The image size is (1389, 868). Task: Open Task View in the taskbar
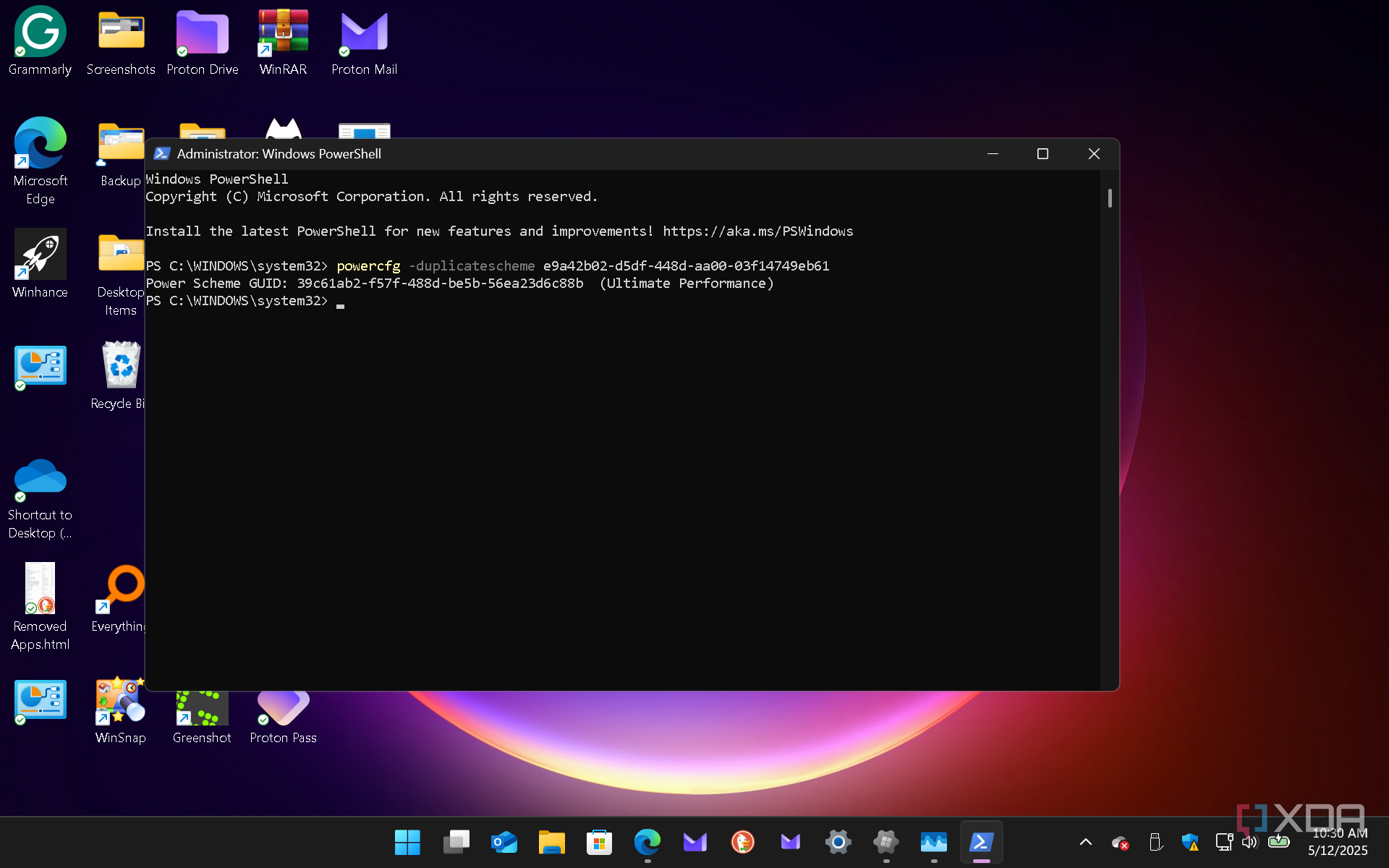click(x=456, y=842)
